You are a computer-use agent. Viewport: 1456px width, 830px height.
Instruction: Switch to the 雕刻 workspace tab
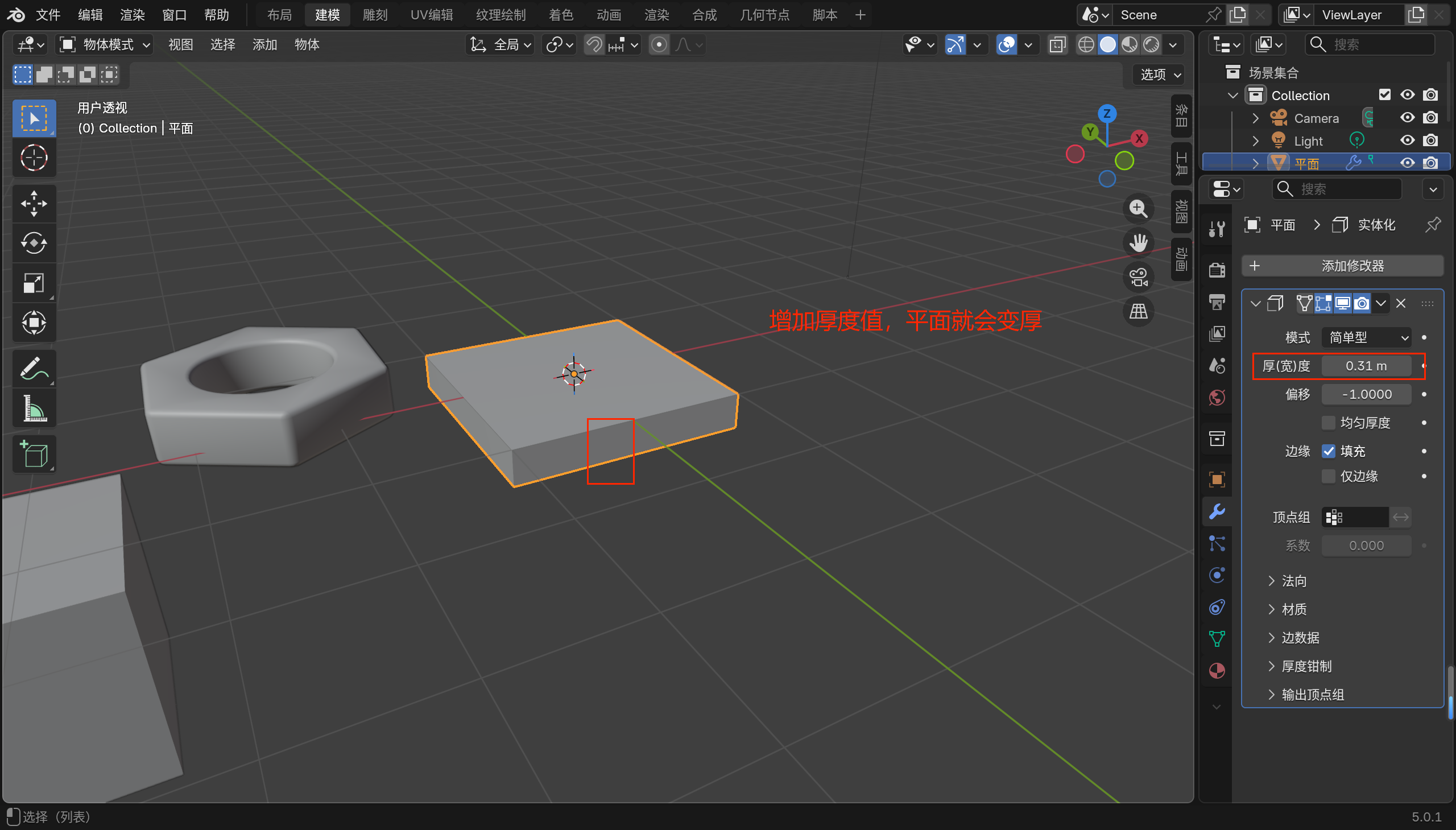point(374,15)
